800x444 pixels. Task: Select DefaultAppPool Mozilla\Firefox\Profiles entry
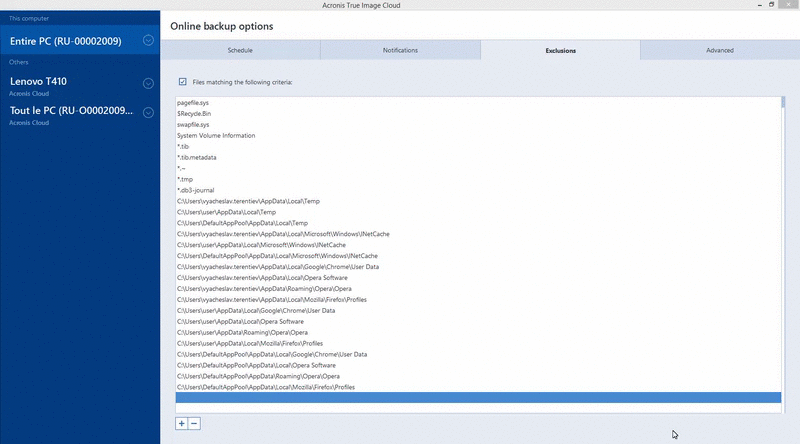pos(478,387)
